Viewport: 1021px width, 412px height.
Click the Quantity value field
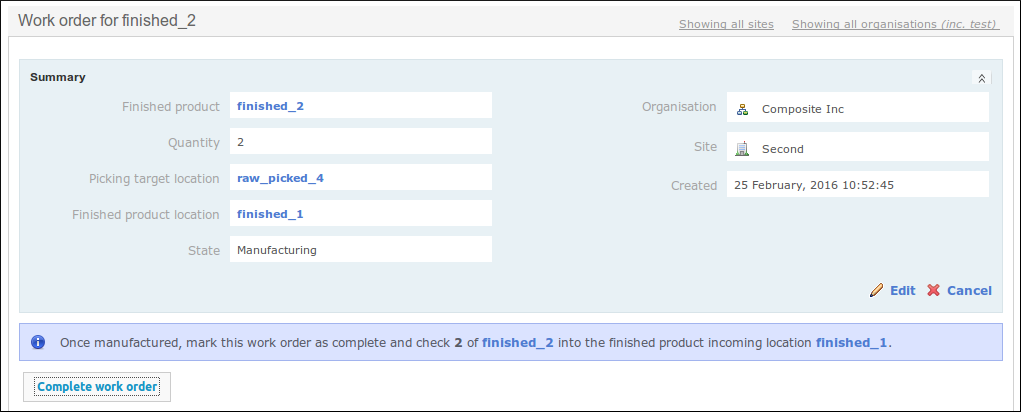[x=361, y=141]
